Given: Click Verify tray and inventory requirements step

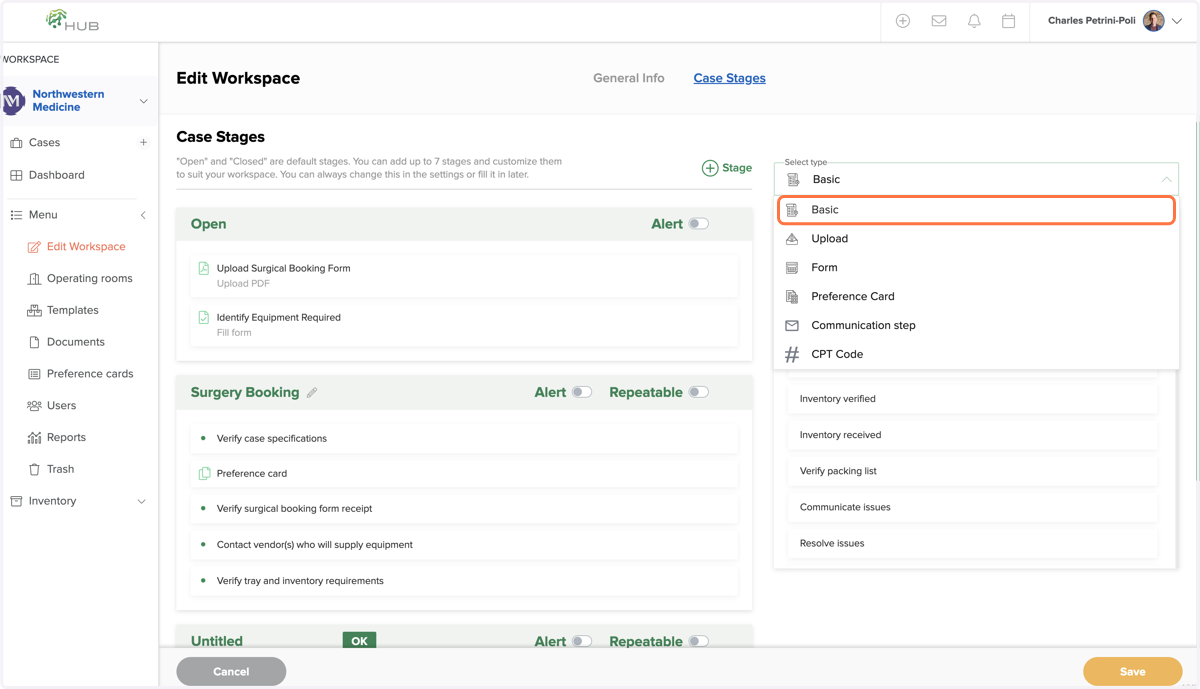Looking at the screenshot, I should (464, 580).
